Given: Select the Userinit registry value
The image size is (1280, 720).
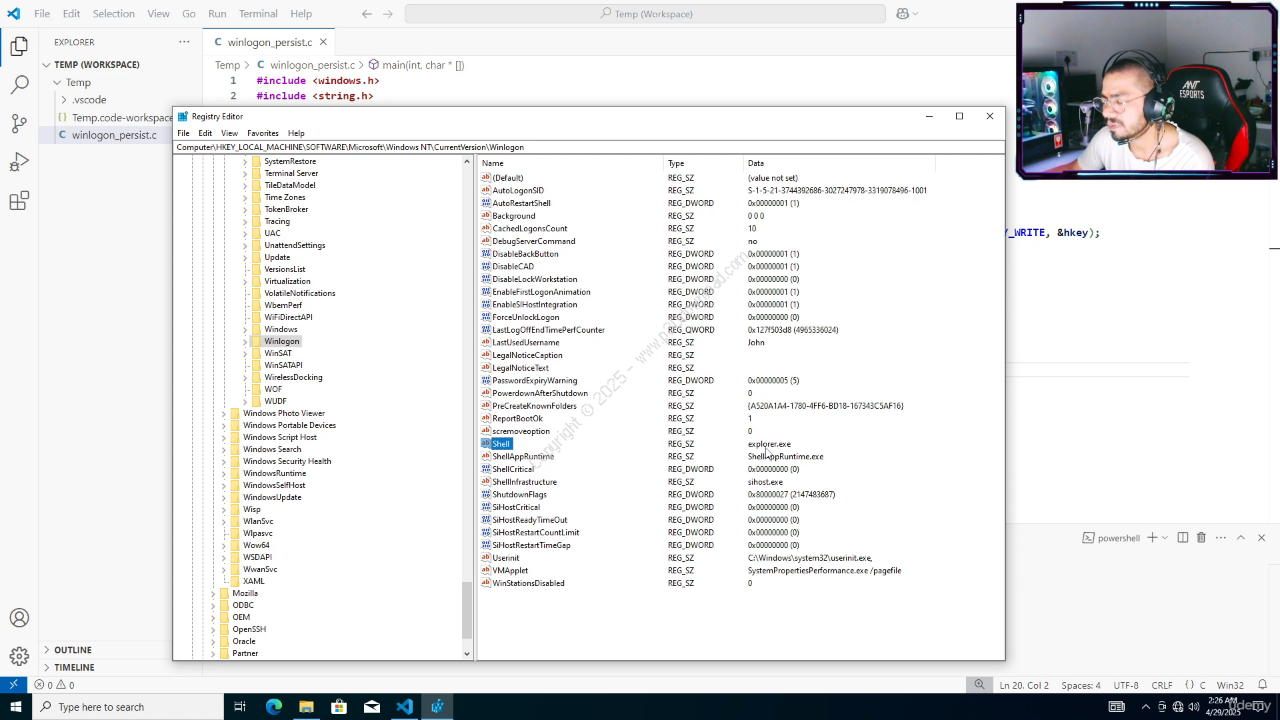Looking at the screenshot, I should tap(505, 558).
